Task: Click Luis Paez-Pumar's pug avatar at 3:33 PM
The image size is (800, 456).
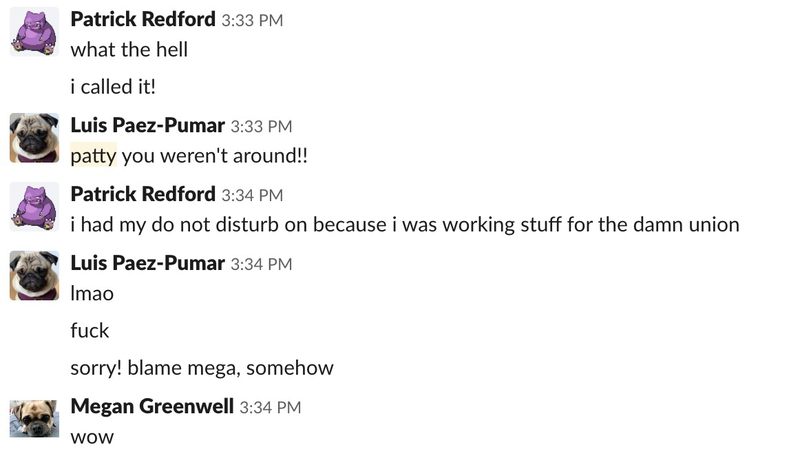Action: point(34,138)
